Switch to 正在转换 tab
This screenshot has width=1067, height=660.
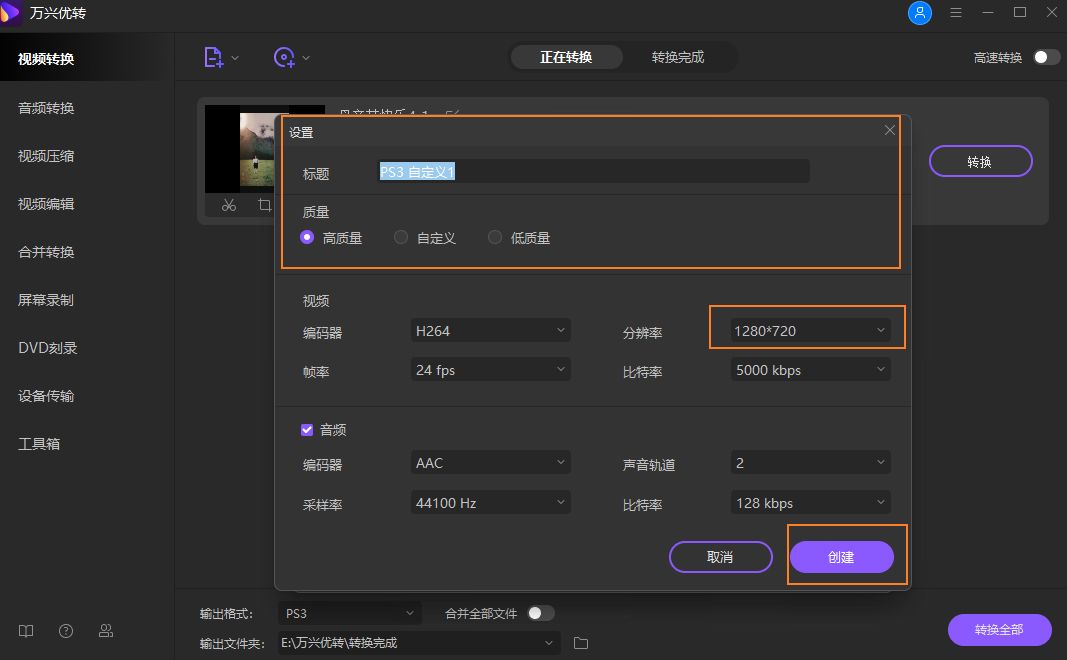tap(566, 57)
